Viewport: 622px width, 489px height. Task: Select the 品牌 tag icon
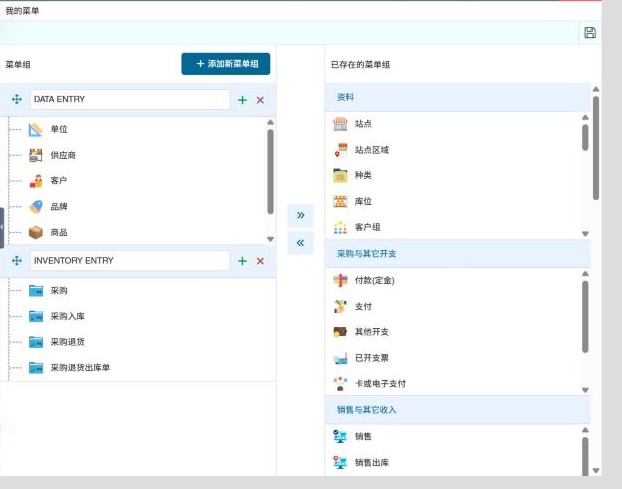tap(36, 207)
